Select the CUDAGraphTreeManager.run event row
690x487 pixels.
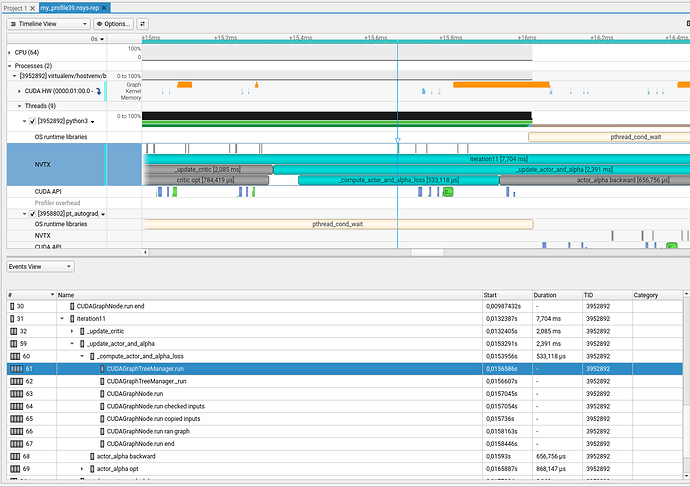pos(345,369)
